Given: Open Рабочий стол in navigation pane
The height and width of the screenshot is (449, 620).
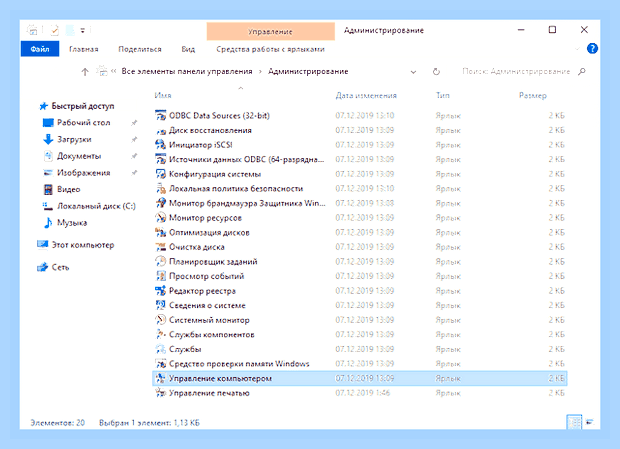Looking at the screenshot, I should pyautogui.click(x=83, y=123).
